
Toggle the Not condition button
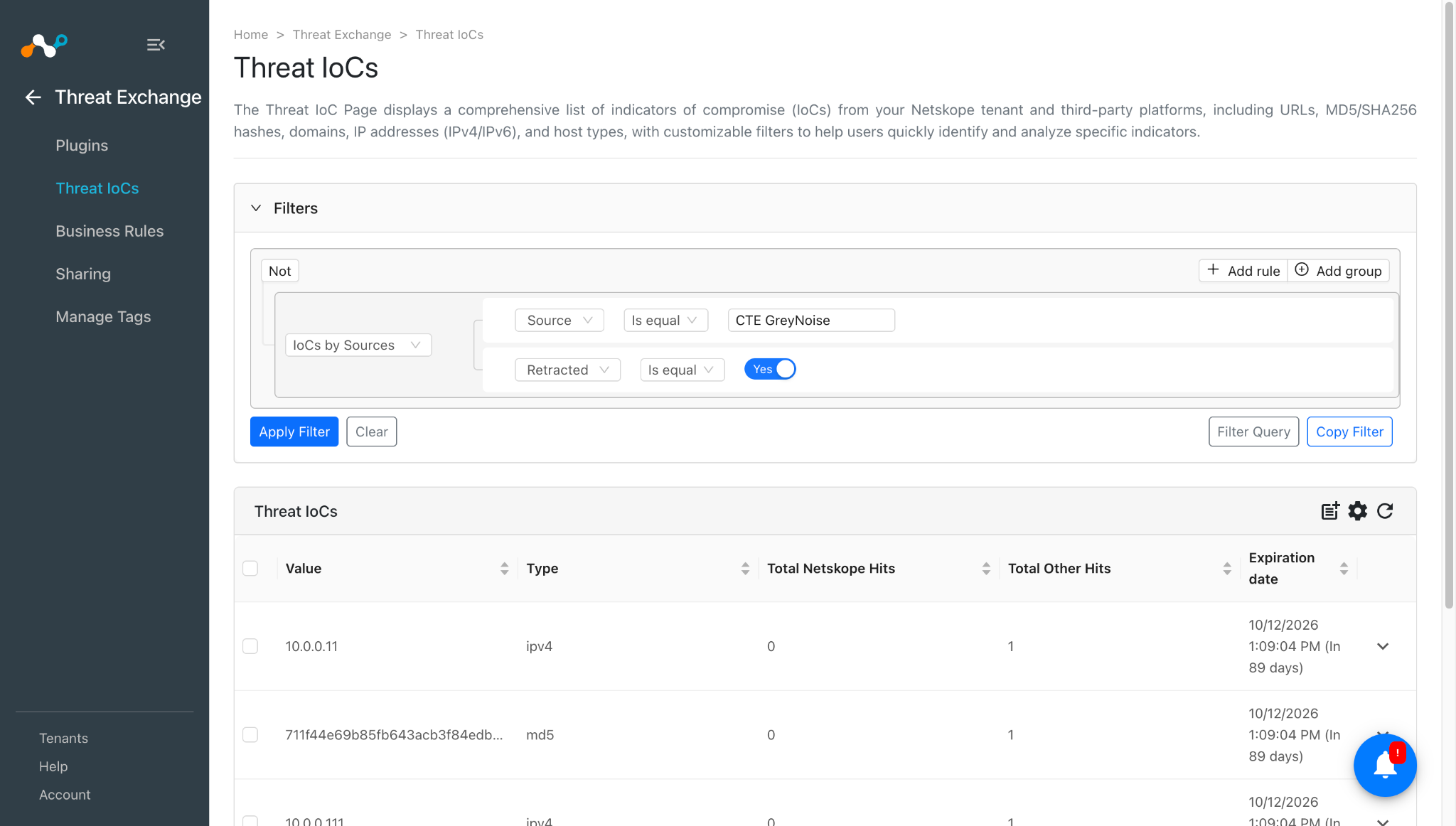[279, 271]
